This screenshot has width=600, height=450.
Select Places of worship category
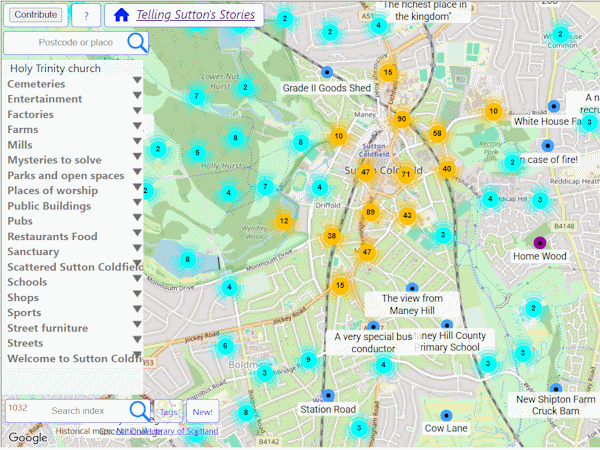[x=53, y=191]
